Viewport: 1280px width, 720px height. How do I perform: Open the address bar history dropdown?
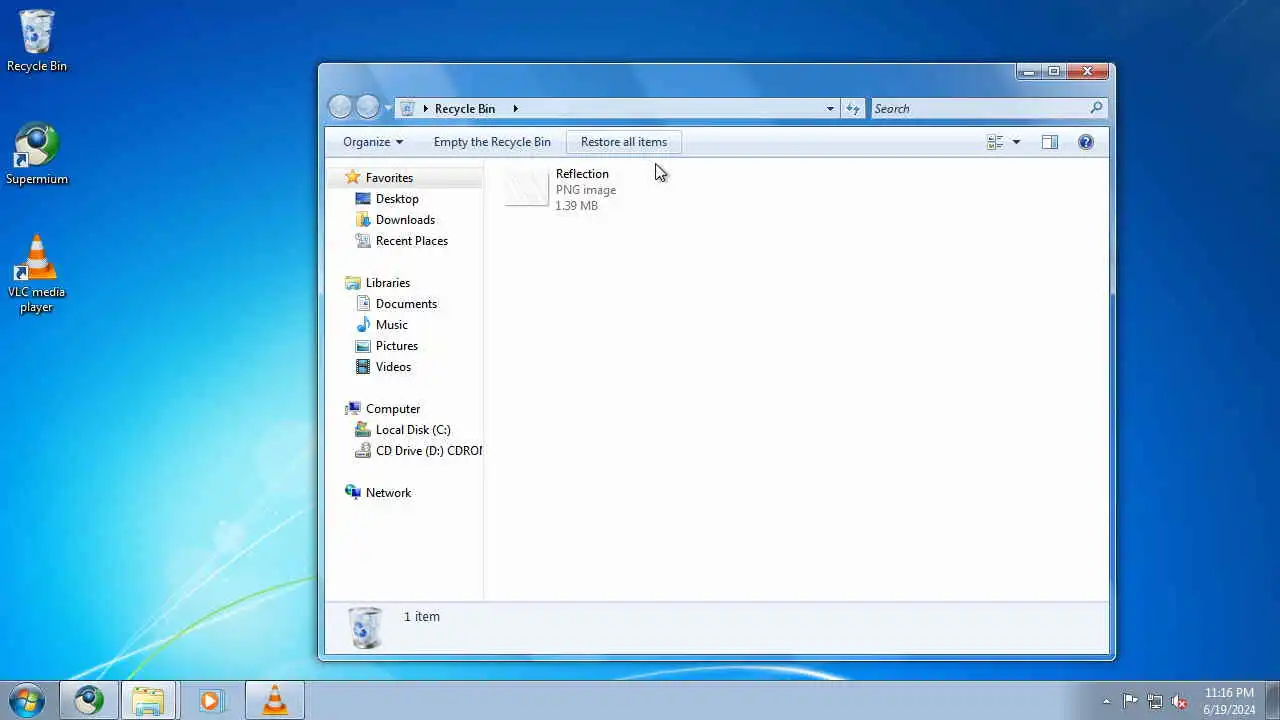click(x=830, y=108)
